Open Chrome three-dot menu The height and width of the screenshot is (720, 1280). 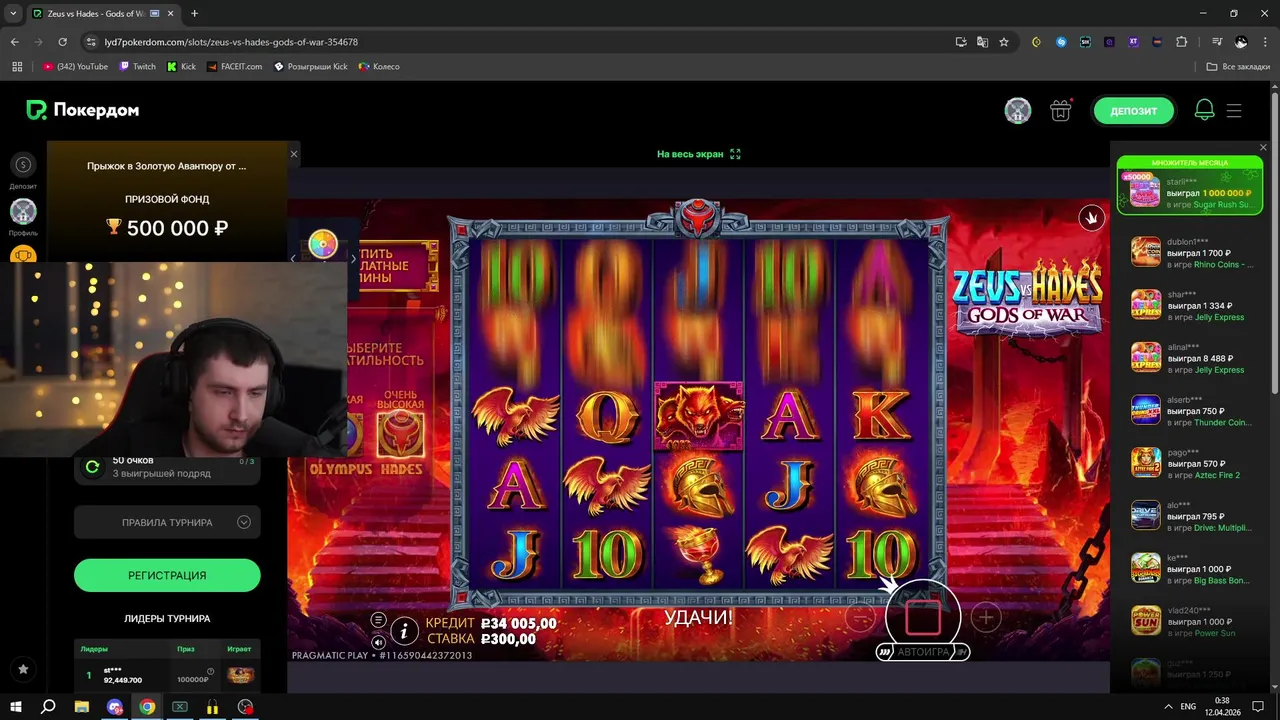point(1265,42)
